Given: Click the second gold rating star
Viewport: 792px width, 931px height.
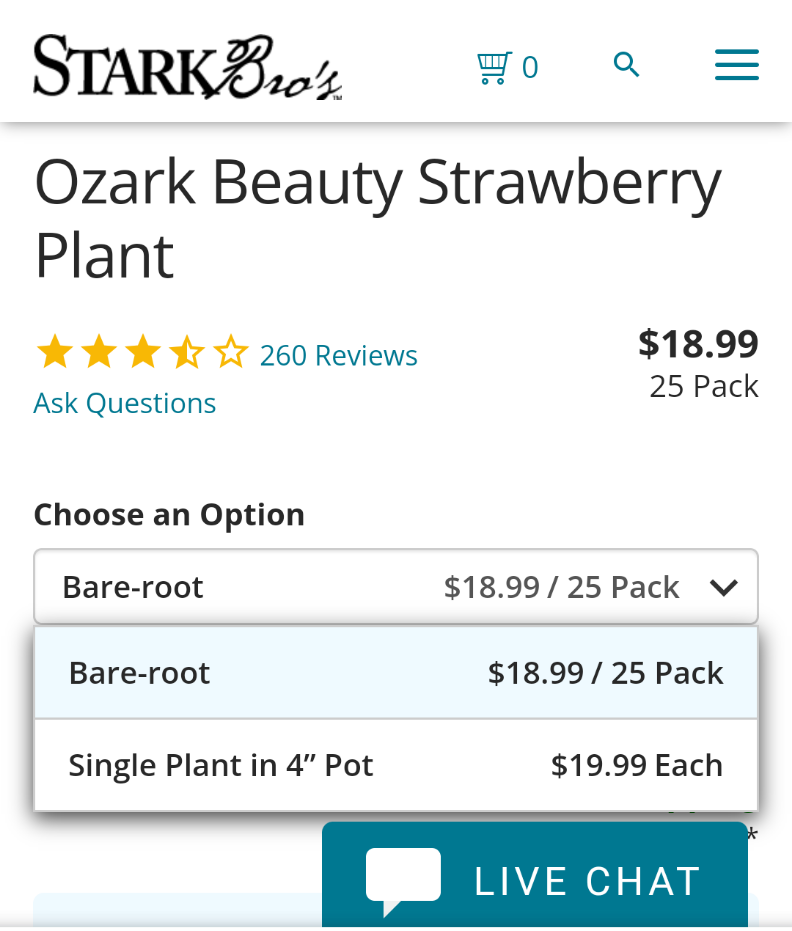Looking at the screenshot, I should pyautogui.click(x=99, y=352).
